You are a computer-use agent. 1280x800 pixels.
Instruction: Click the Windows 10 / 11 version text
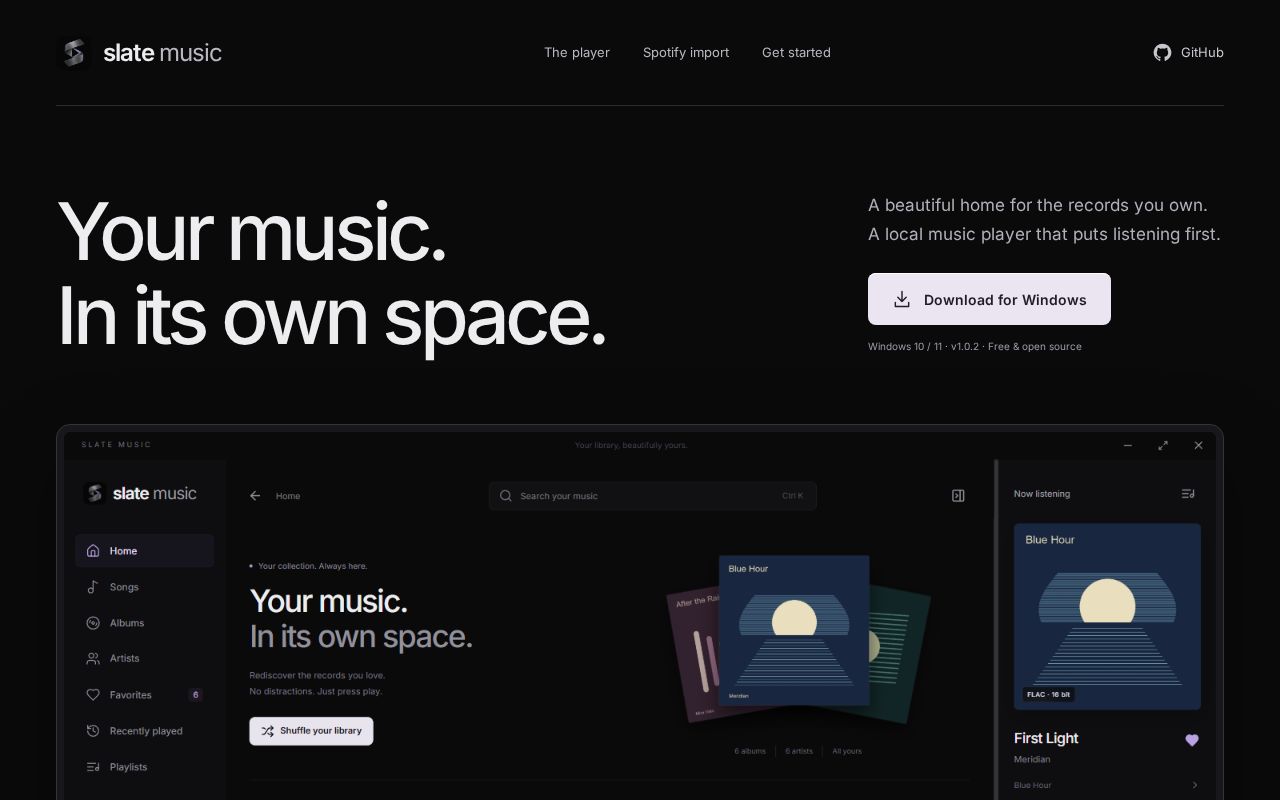(975, 346)
